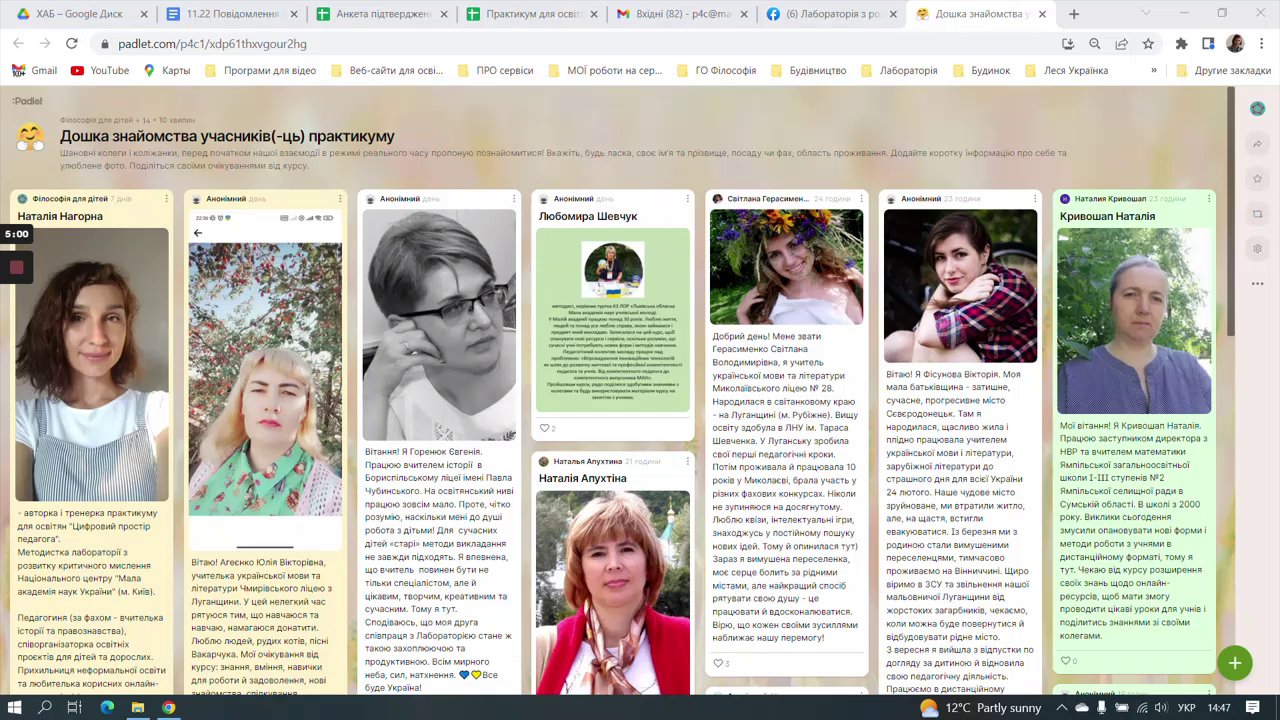
Task: Show hidden bookmarks with double chevron
Action: 1154,71
